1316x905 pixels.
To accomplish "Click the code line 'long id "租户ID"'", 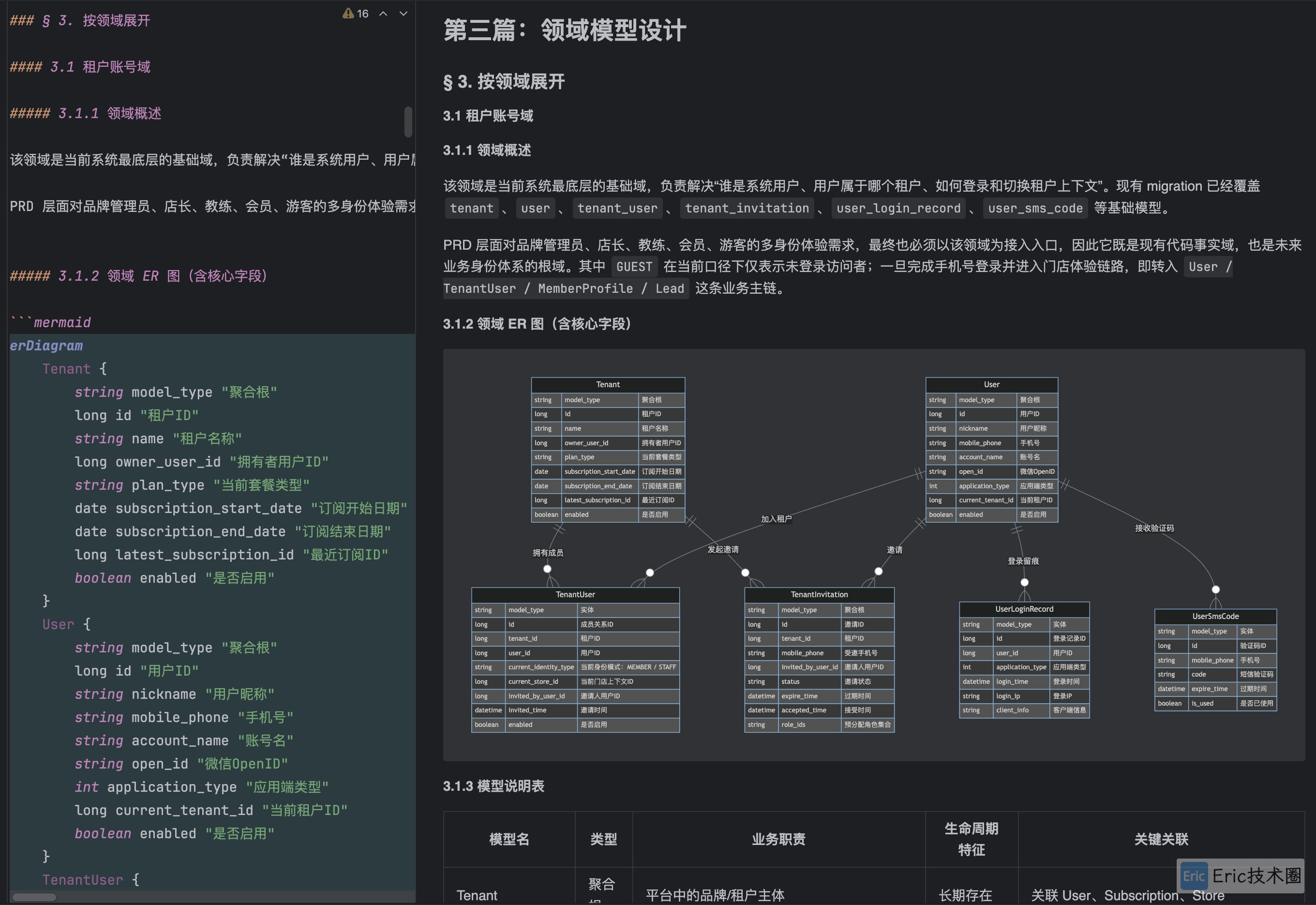I will [x=136, y=416].
